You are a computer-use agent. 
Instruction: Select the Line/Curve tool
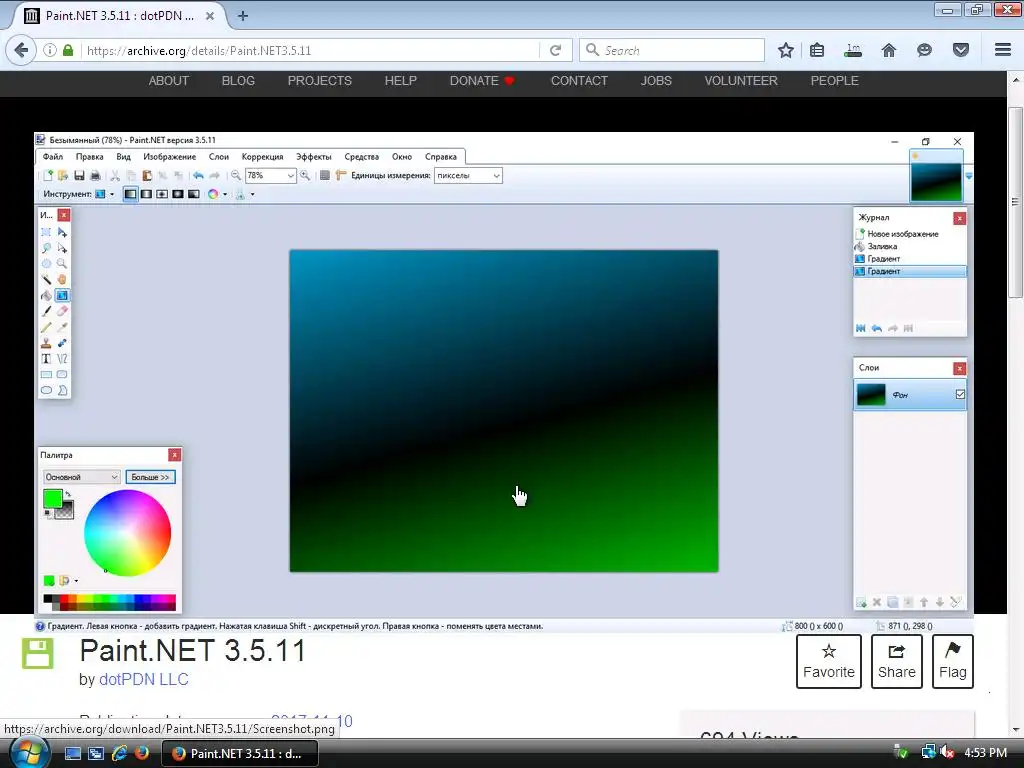[x=62, y=359]
